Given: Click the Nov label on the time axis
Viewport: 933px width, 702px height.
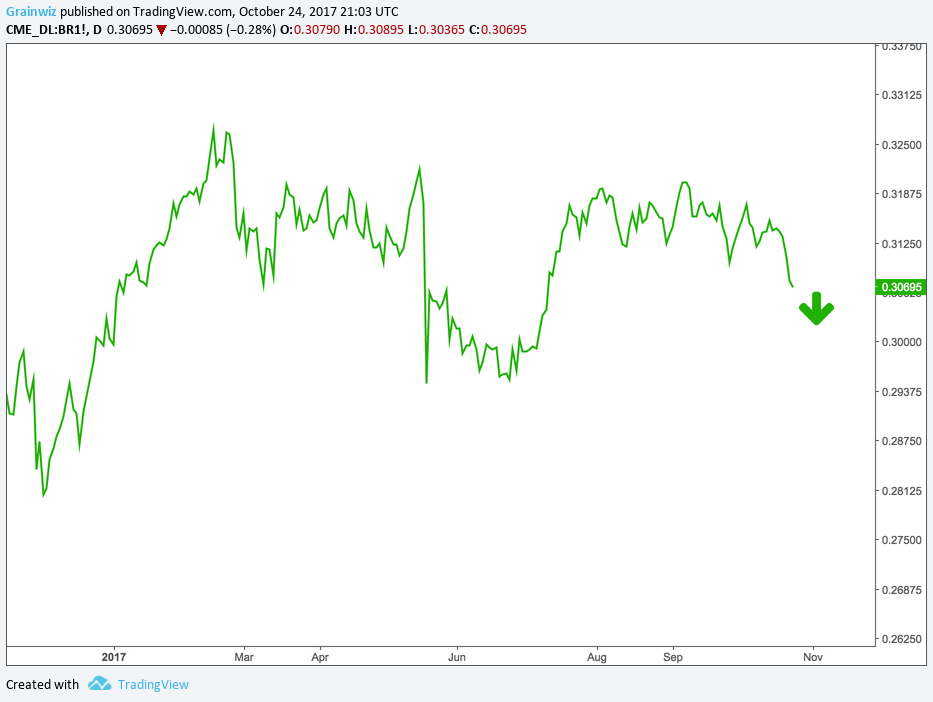Looking at the screenshot, I should (813, 657).
